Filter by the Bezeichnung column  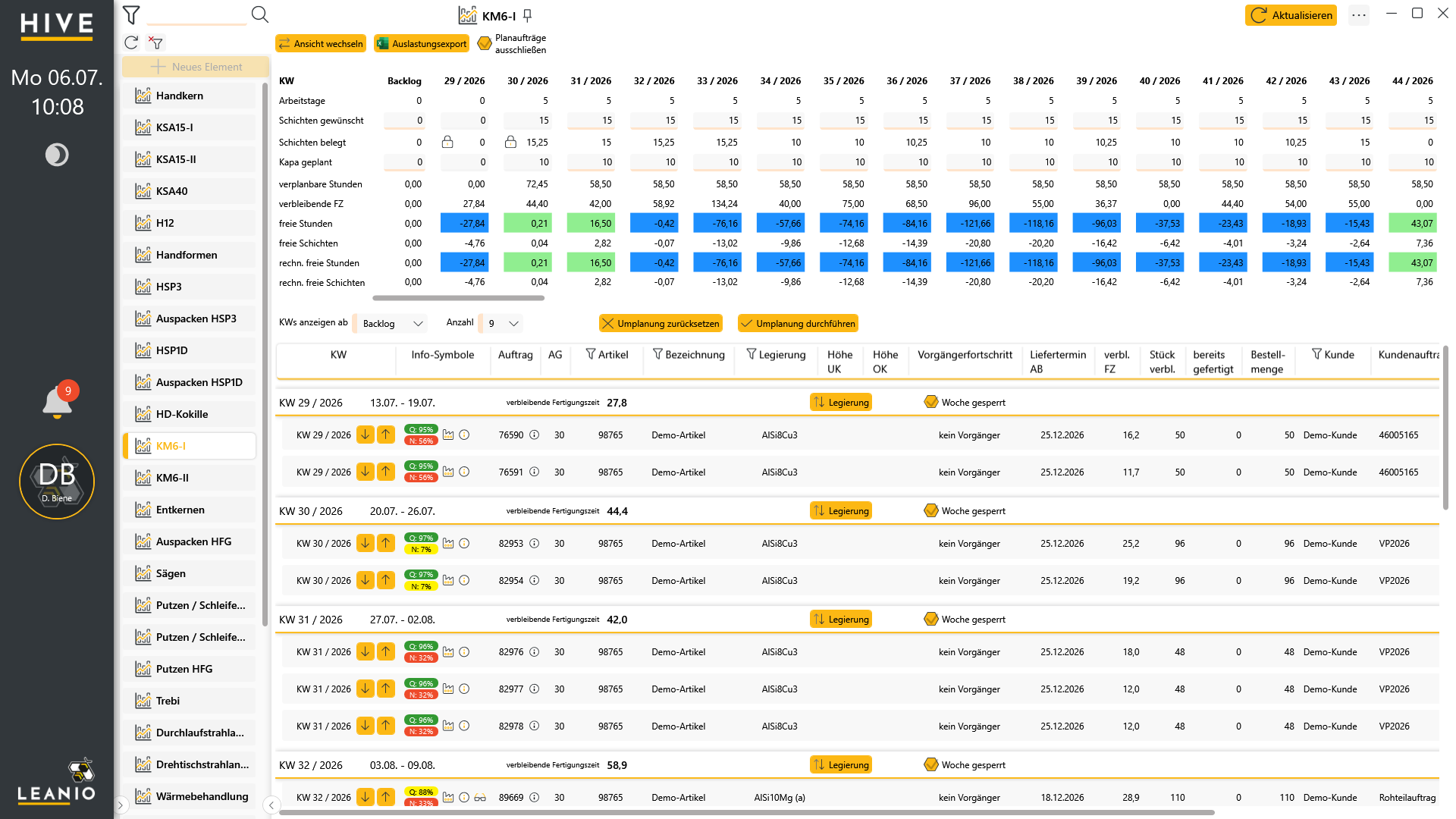click(x=657, y=354)
